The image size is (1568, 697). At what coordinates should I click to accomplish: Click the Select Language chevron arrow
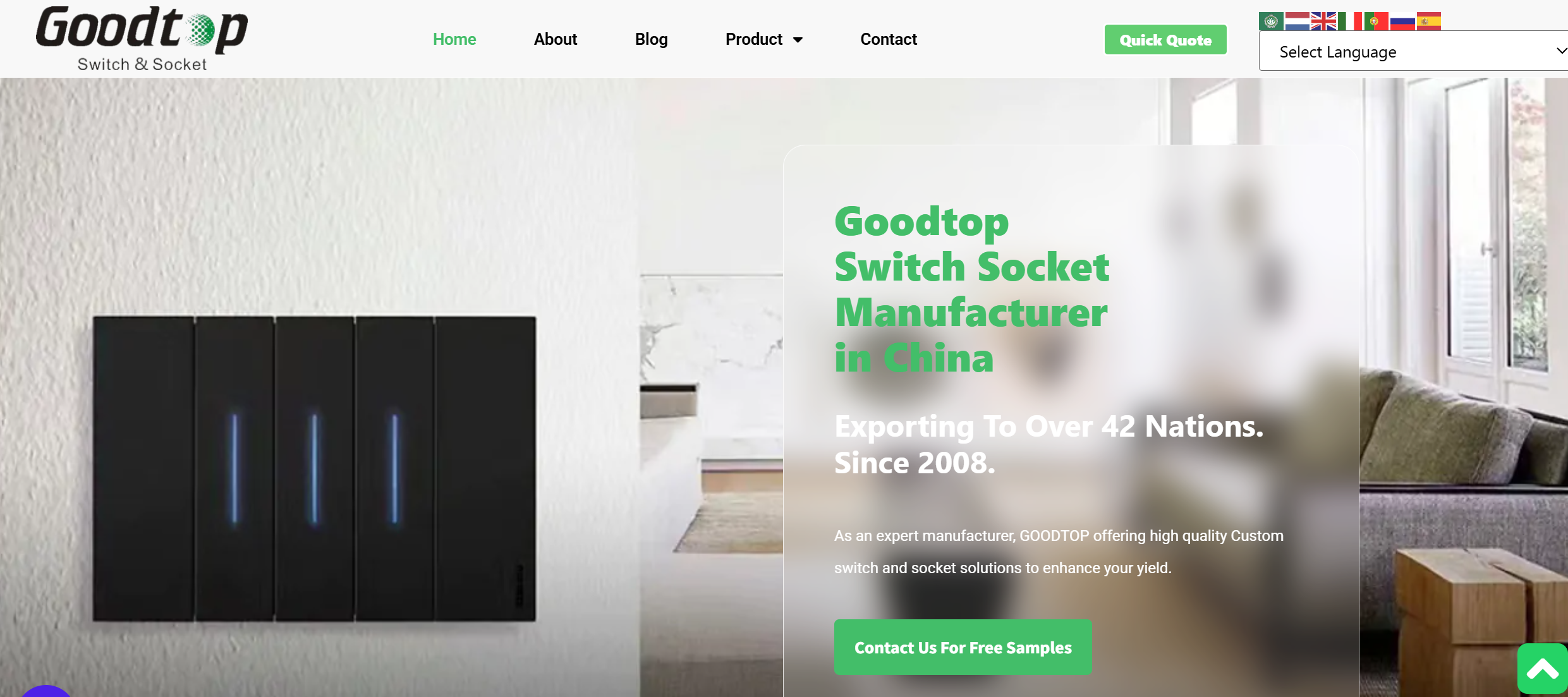click(x=1560, y=51)
